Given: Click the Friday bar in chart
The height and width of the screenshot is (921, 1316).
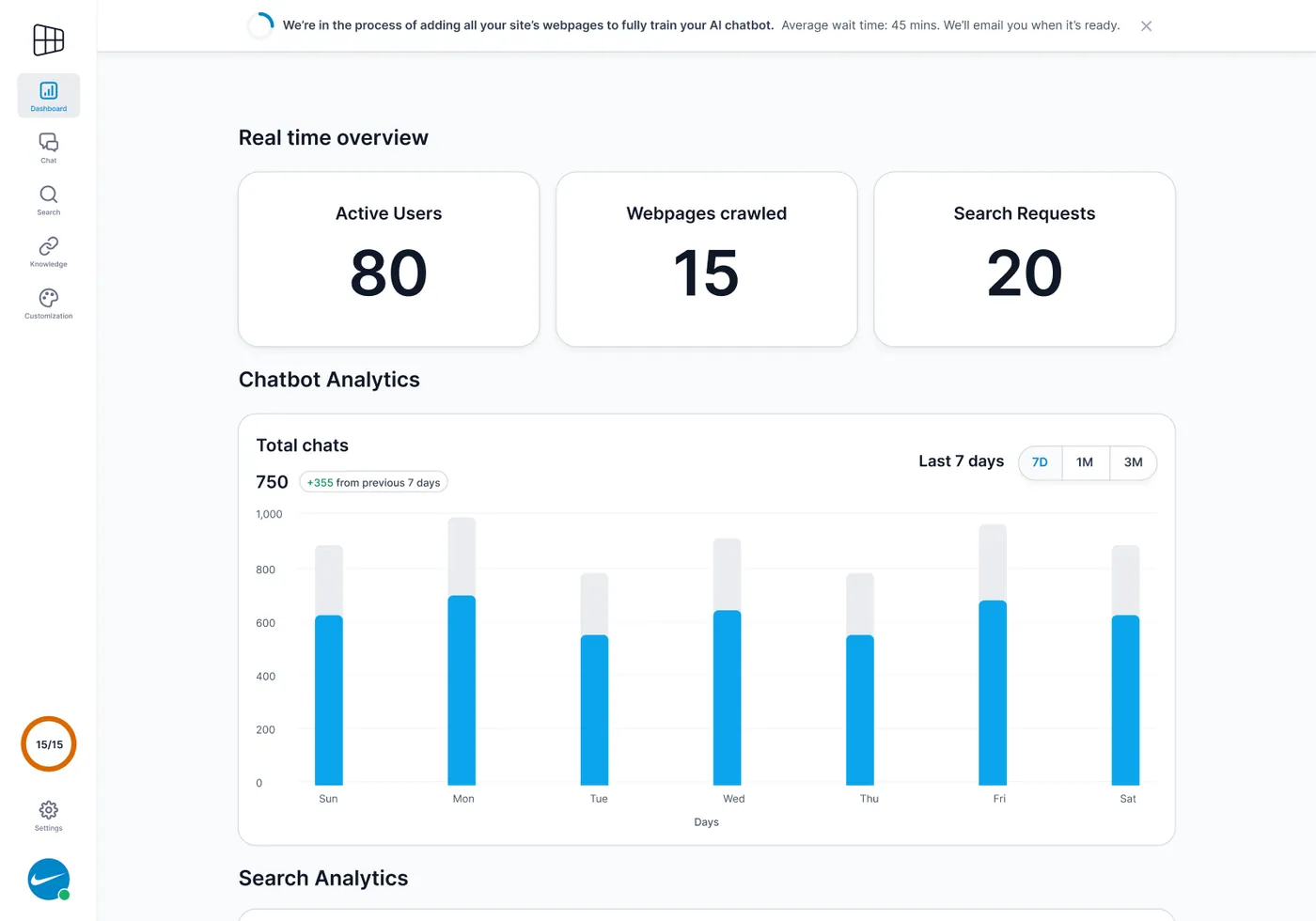Looking at the screenshot, I should (x=993, y=693).
